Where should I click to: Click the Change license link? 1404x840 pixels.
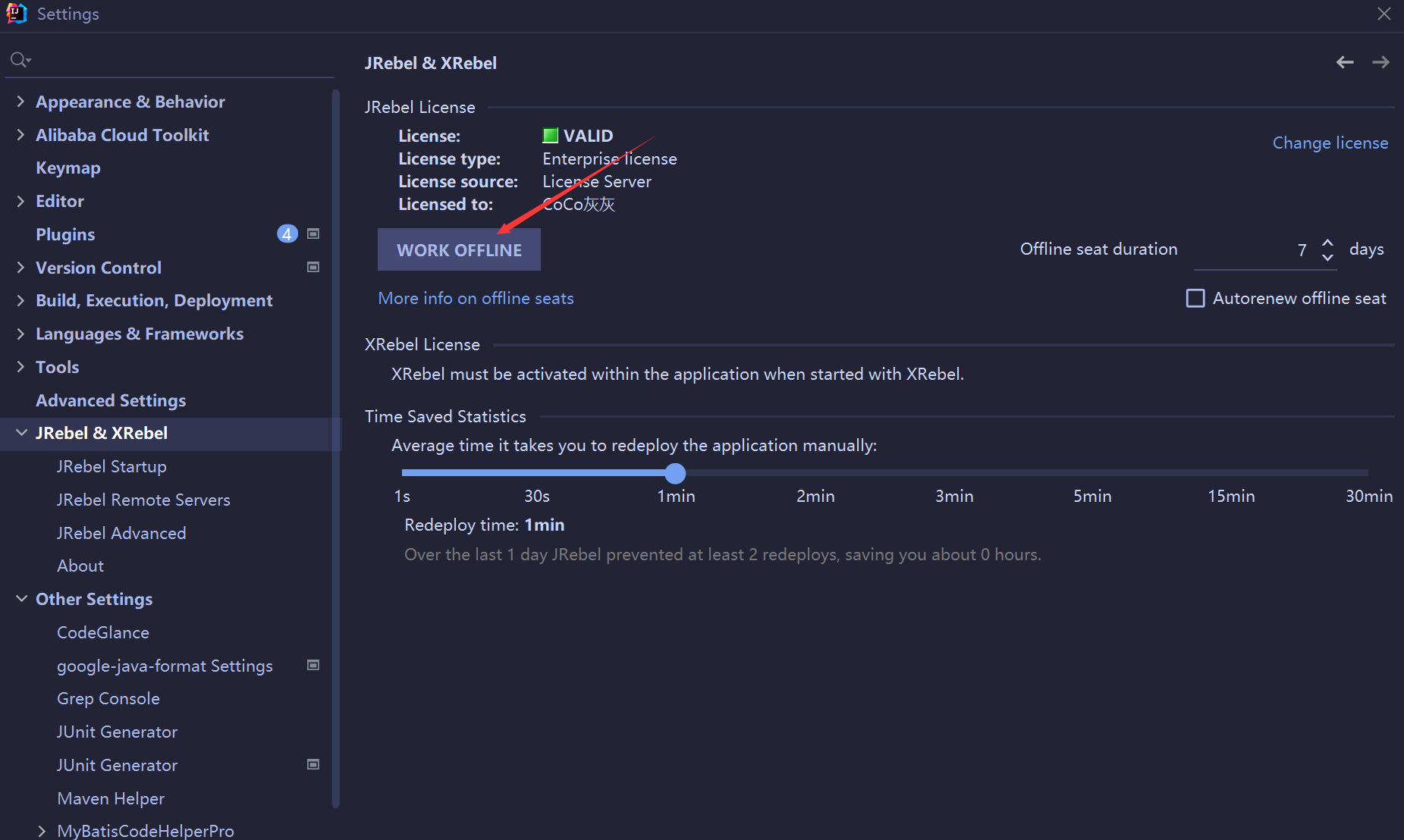pos(1330,143)
